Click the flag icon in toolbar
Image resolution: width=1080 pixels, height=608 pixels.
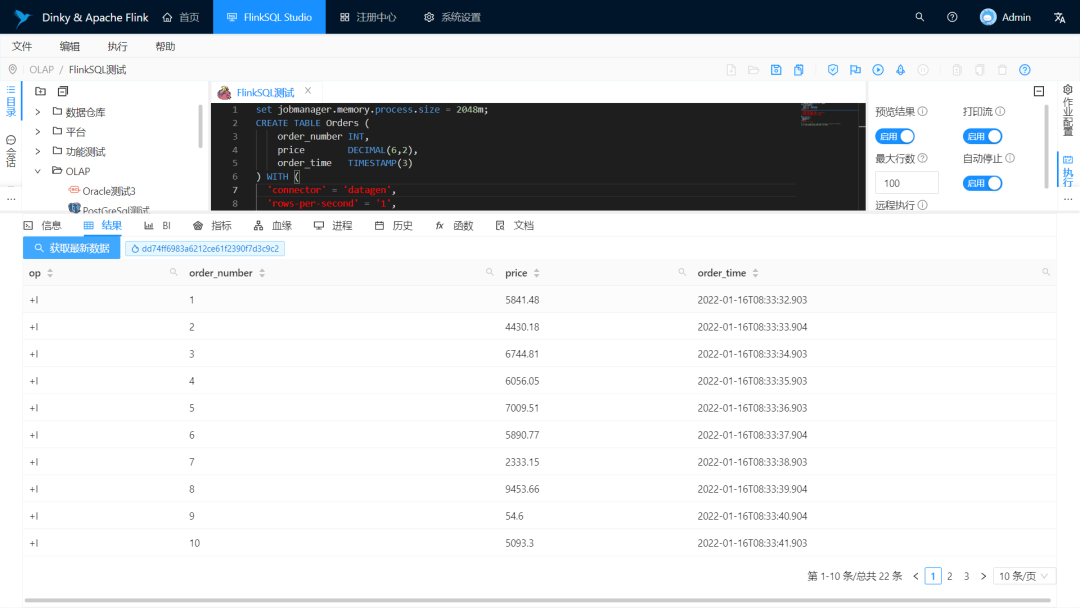point(855,70)
